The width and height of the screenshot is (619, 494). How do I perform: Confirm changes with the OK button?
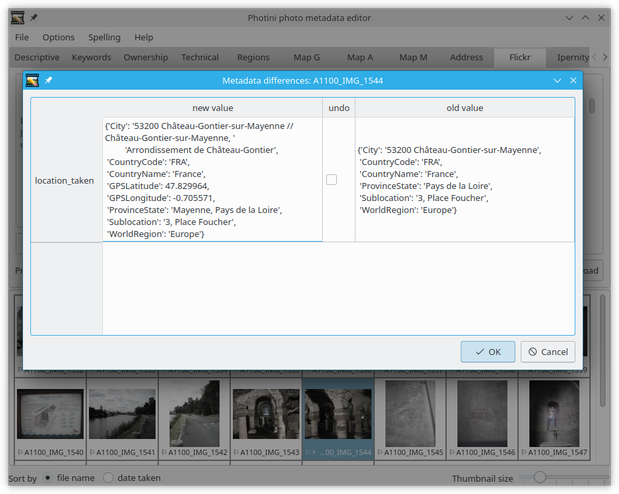(x=488, y=352)
